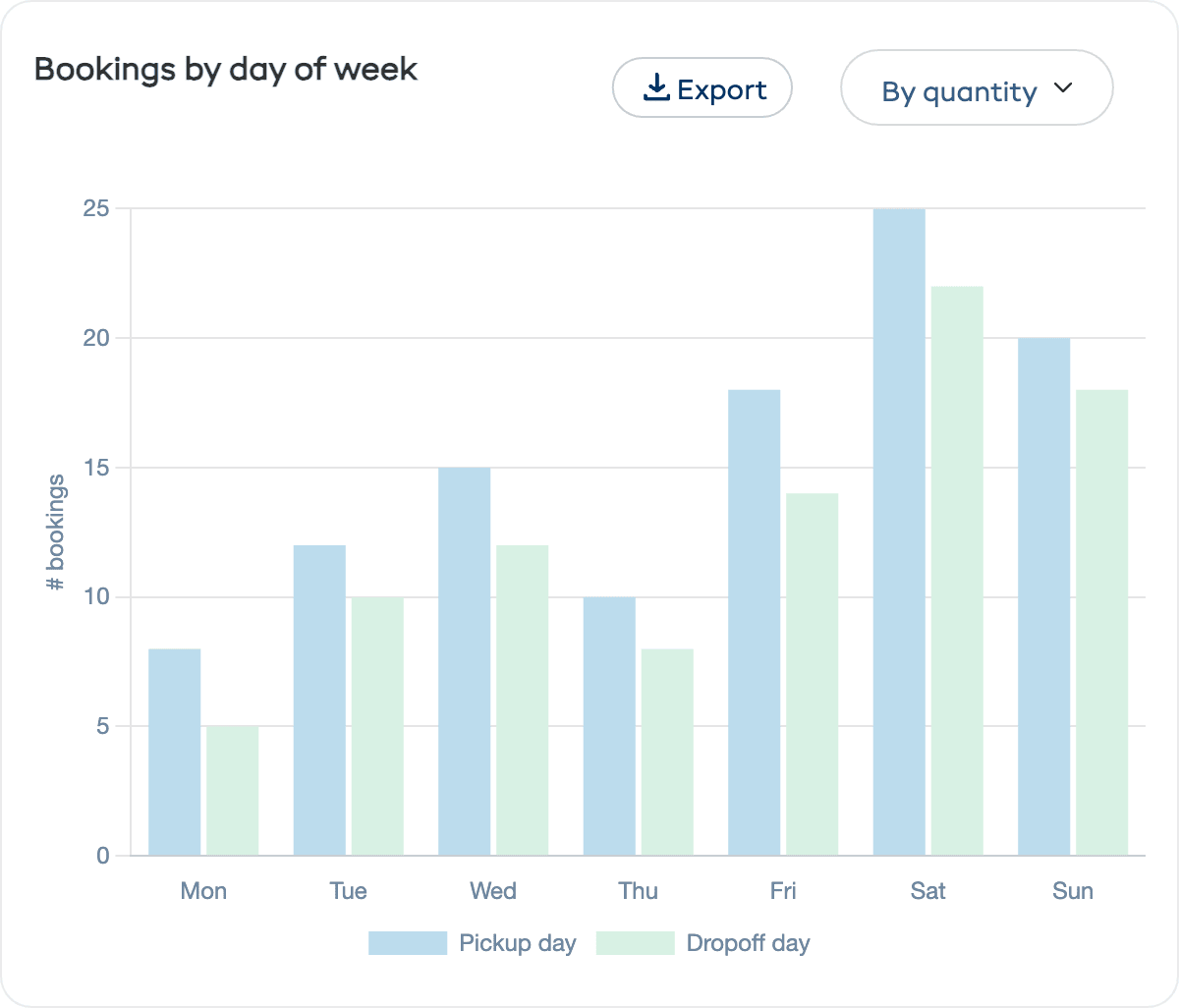Click the # bookings axis label
This screenshot has height=1008, width=1179.
coord(54,532)
